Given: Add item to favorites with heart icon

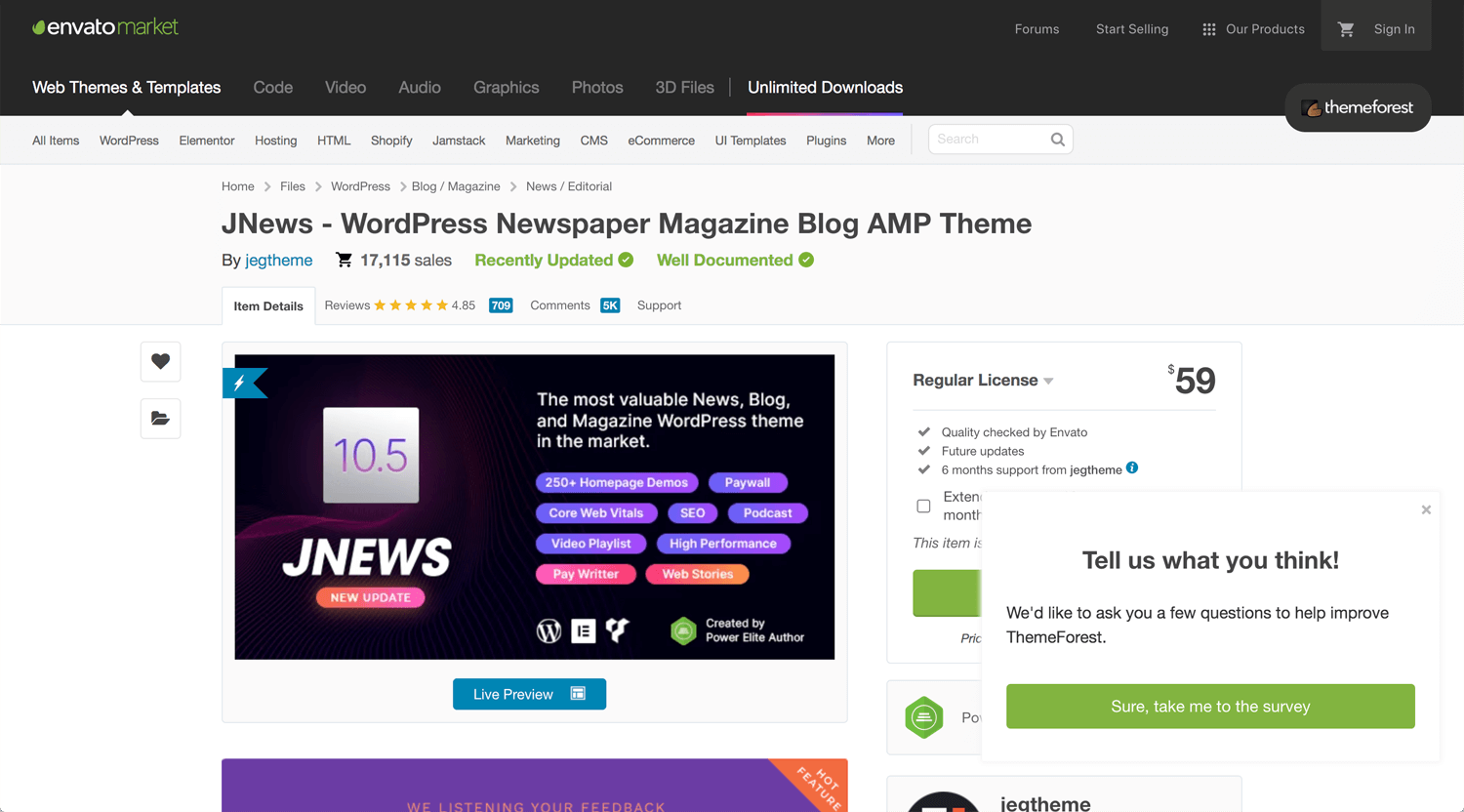Looking at the screenshot, I should click(x=160, y=361).
